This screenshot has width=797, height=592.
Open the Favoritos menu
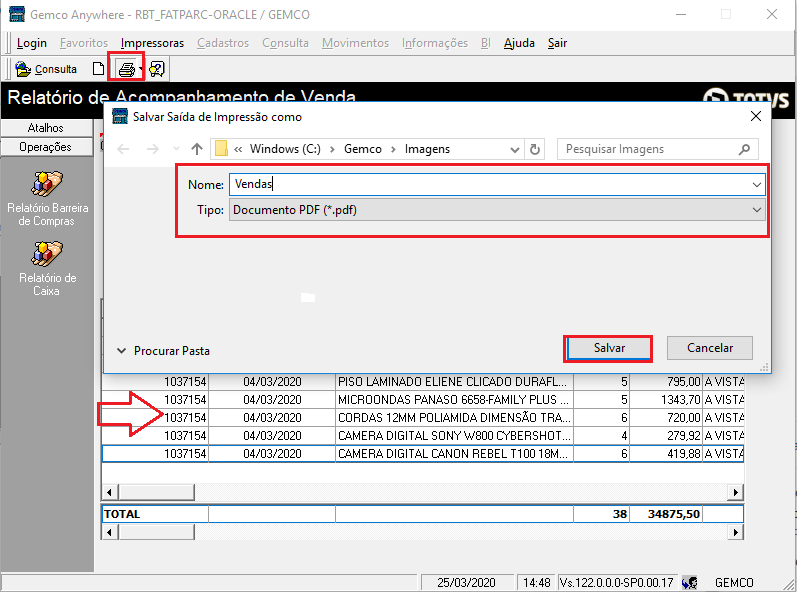tap(84, 43)
